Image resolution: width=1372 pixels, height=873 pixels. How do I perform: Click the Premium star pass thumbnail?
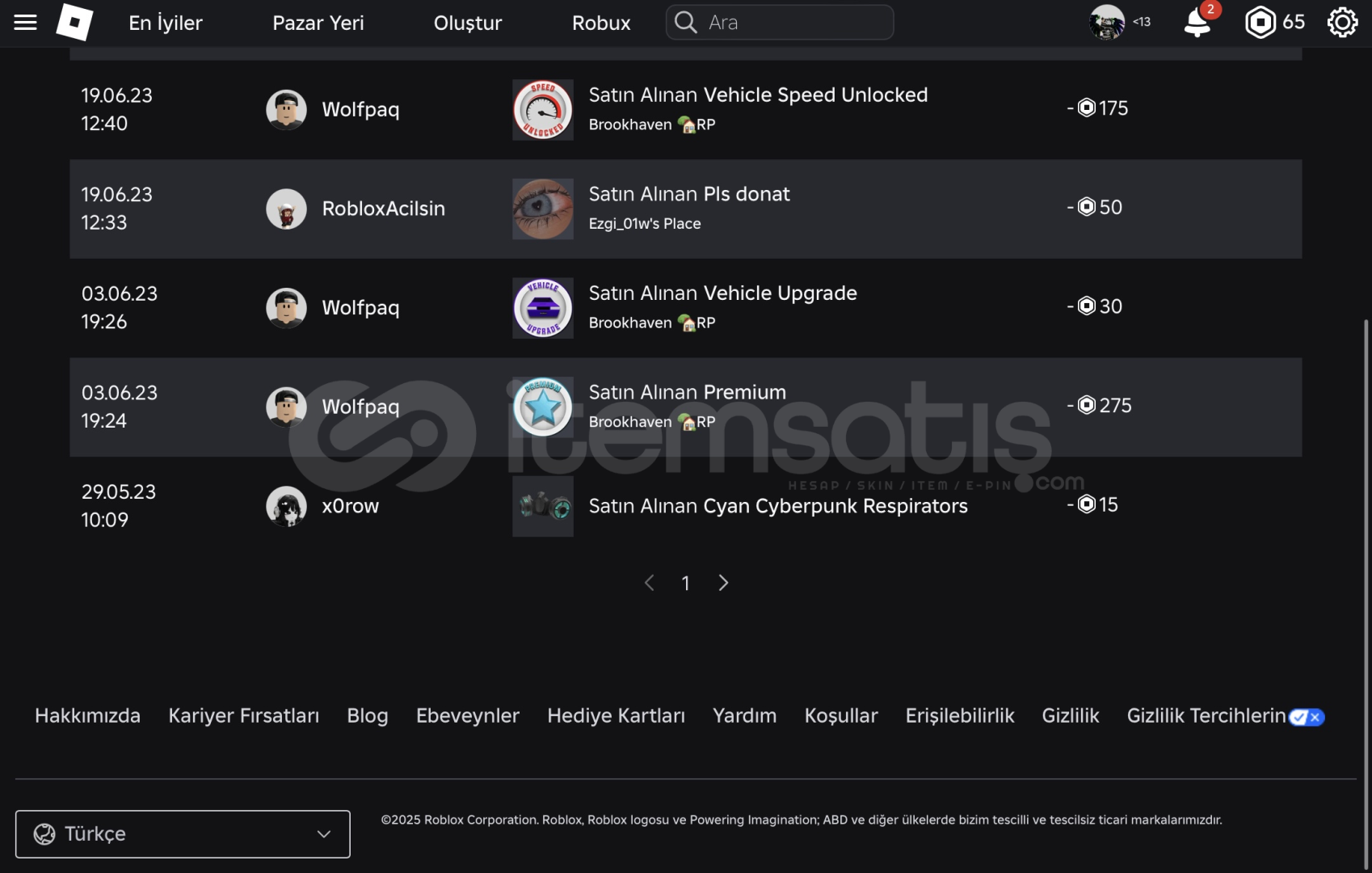click(x=543, y=407)
